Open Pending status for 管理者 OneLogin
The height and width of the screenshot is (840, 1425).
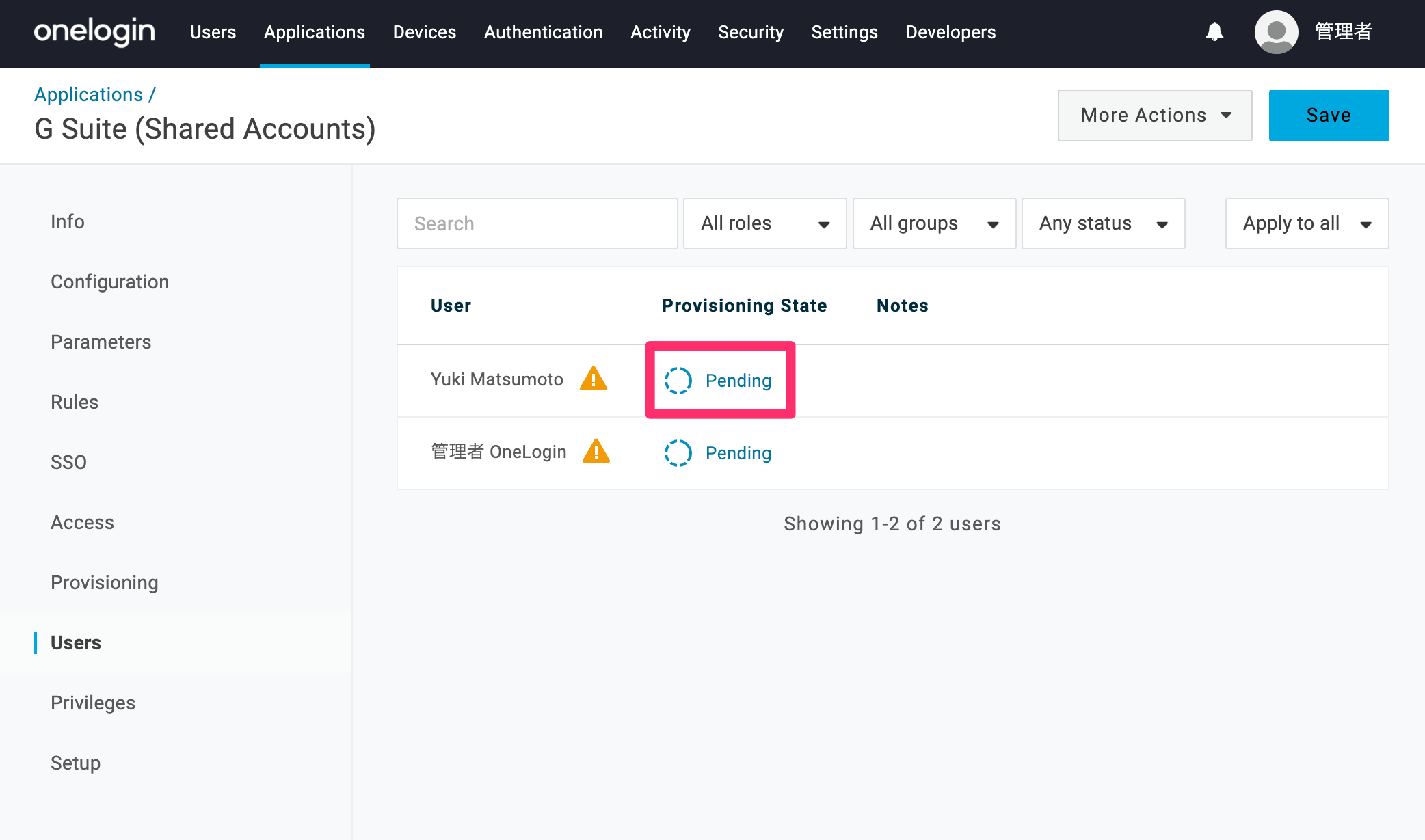tap(738, 453)
